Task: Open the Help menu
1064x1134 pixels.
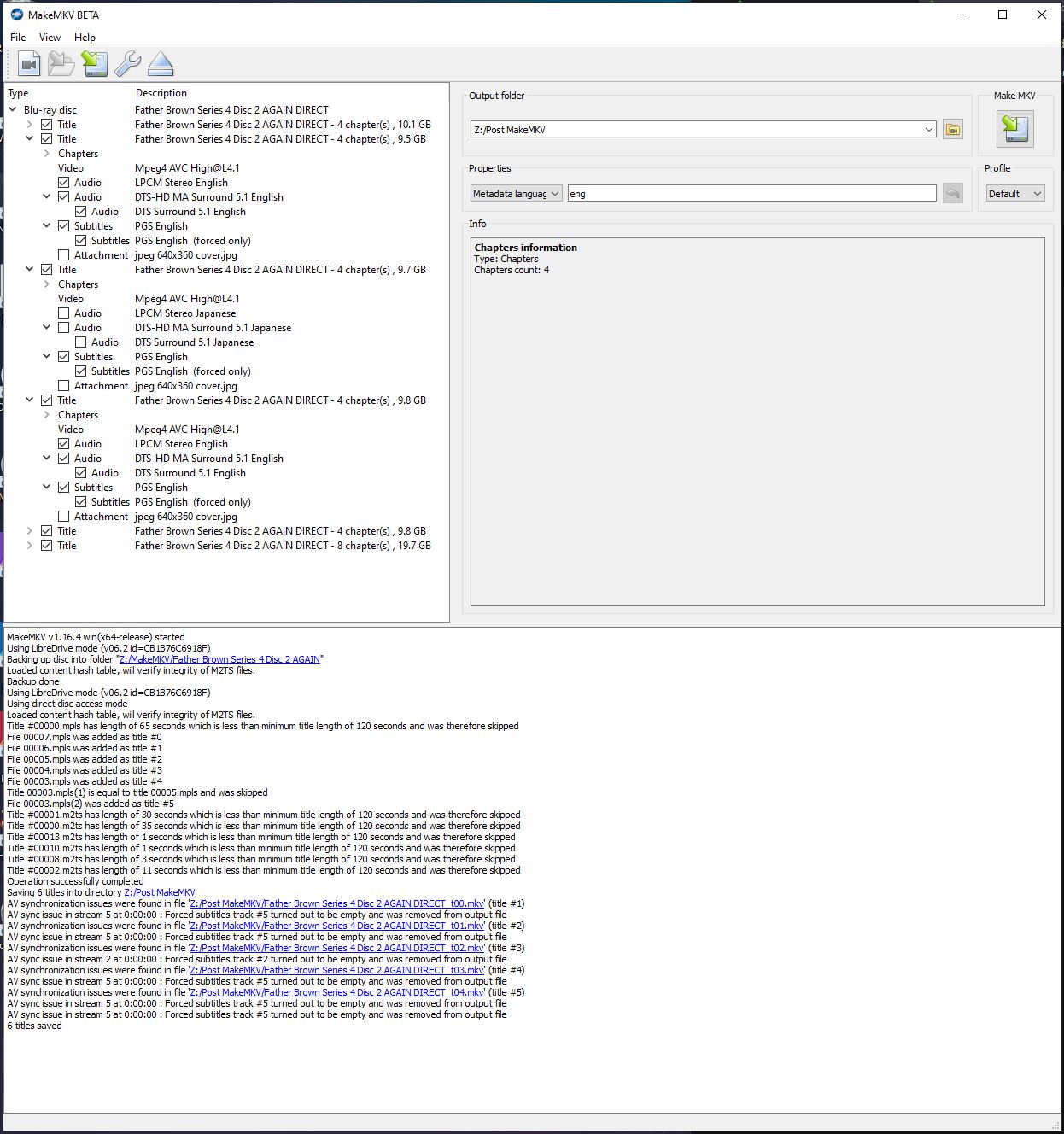Action: click(85, 38)
